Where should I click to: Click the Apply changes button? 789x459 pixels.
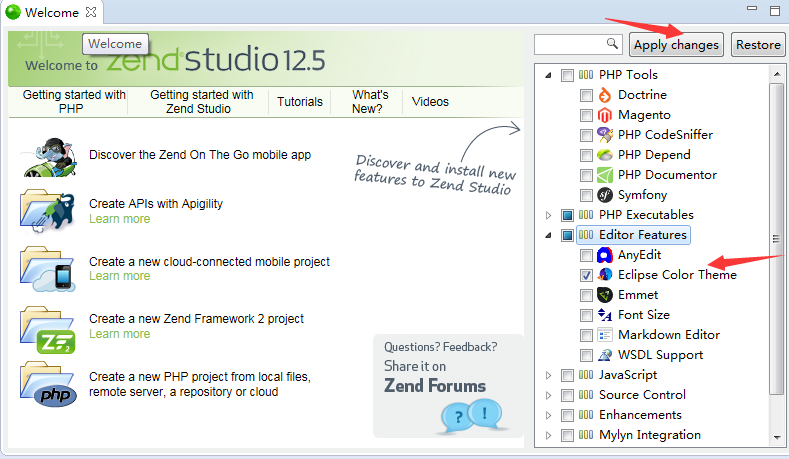(x=676, y=45)
